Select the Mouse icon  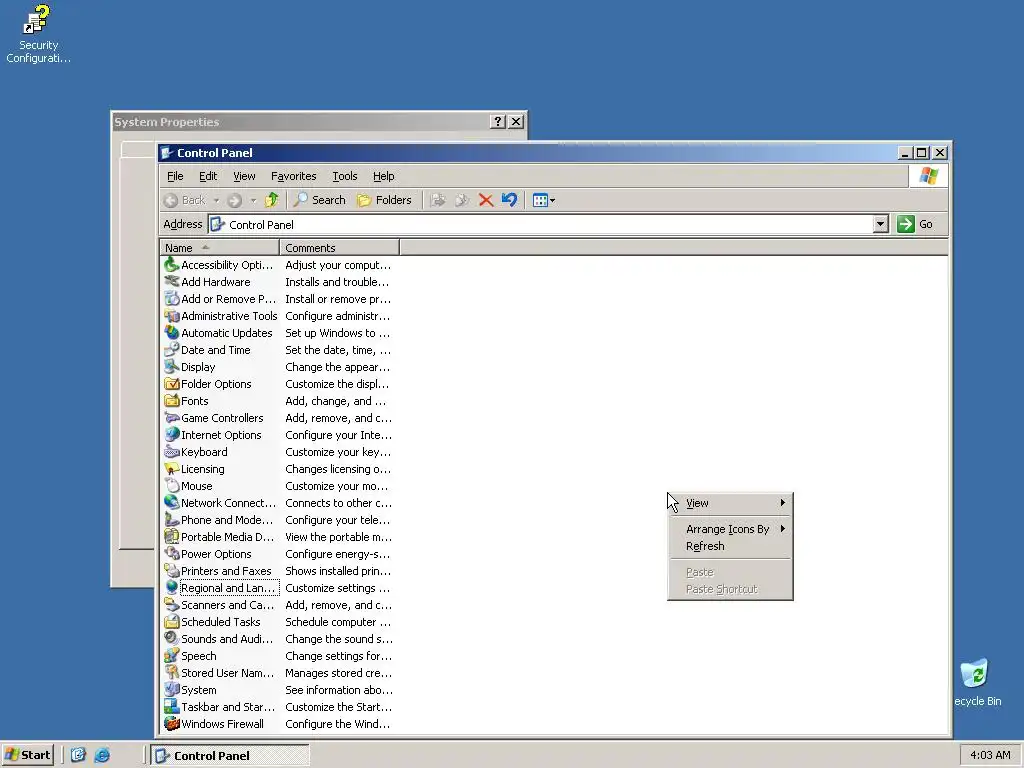[172, 485]
